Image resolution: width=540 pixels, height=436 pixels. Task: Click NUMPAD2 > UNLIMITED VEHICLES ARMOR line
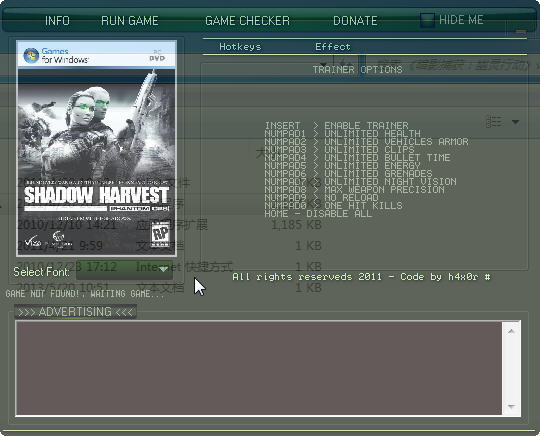366,142
